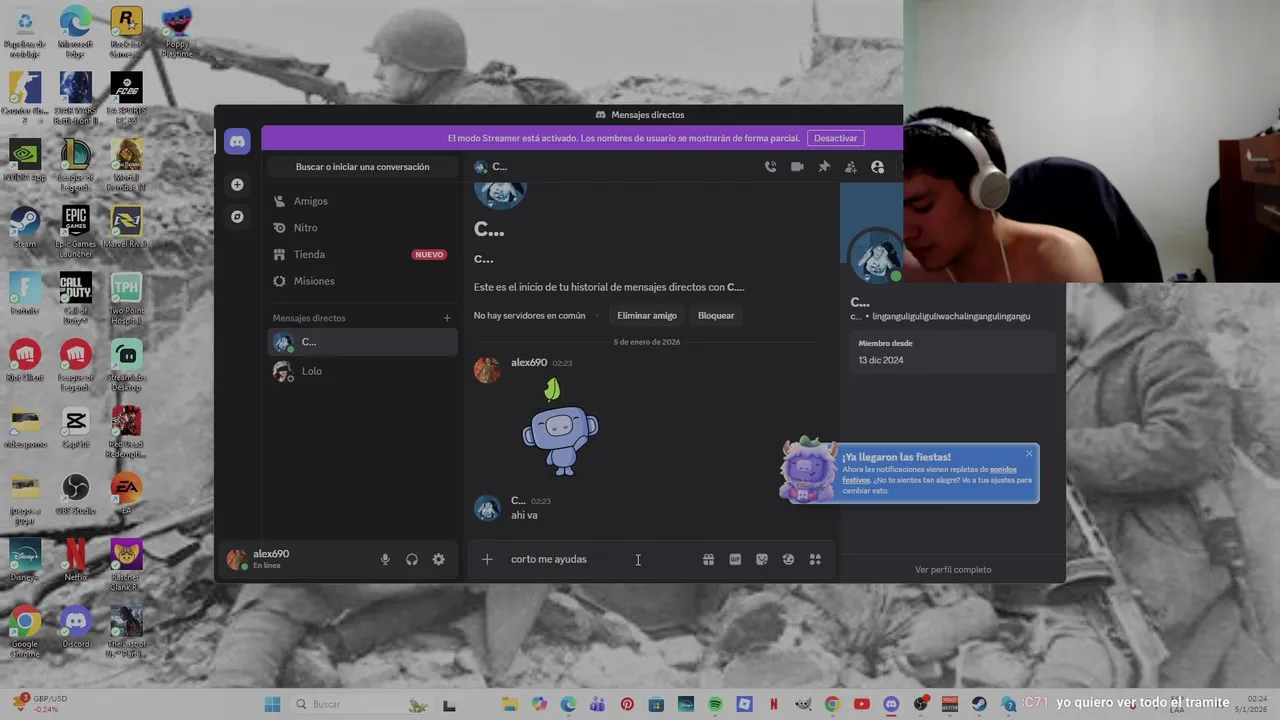The image size is (1280, 720).
Task: Deafen audio with headphones icon
Action: click(412, 560)
